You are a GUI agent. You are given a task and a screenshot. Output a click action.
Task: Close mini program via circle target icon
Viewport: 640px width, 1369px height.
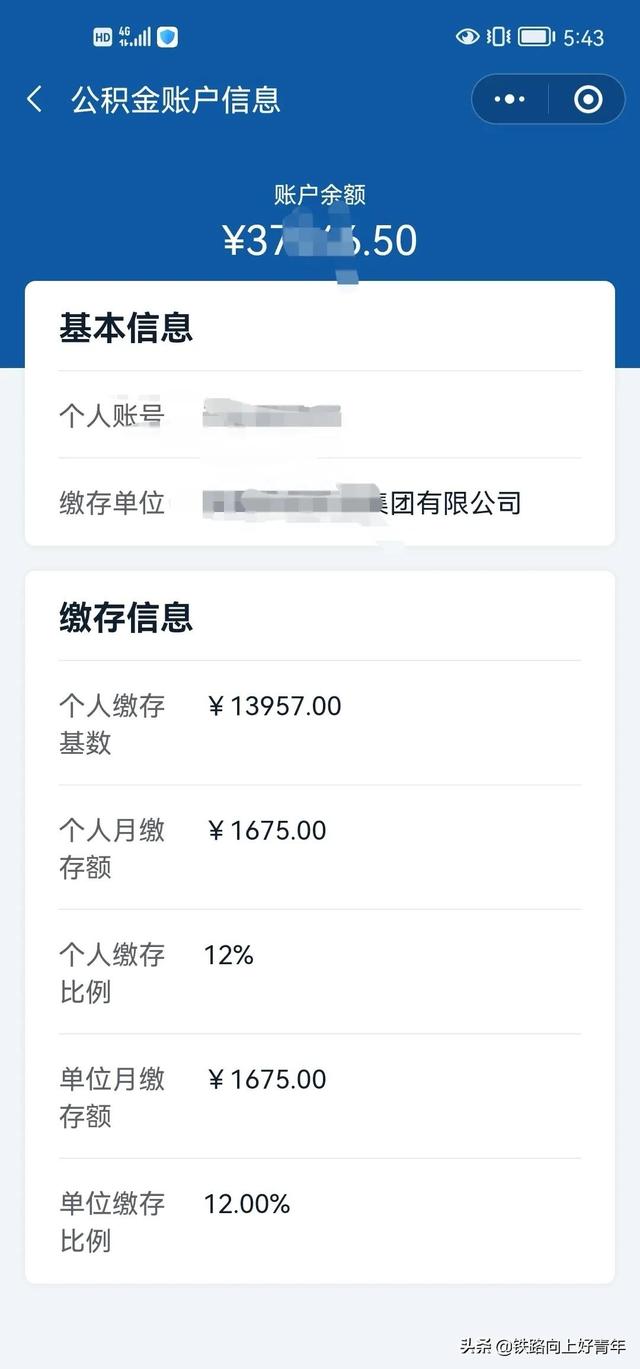[x=588, y=99]
